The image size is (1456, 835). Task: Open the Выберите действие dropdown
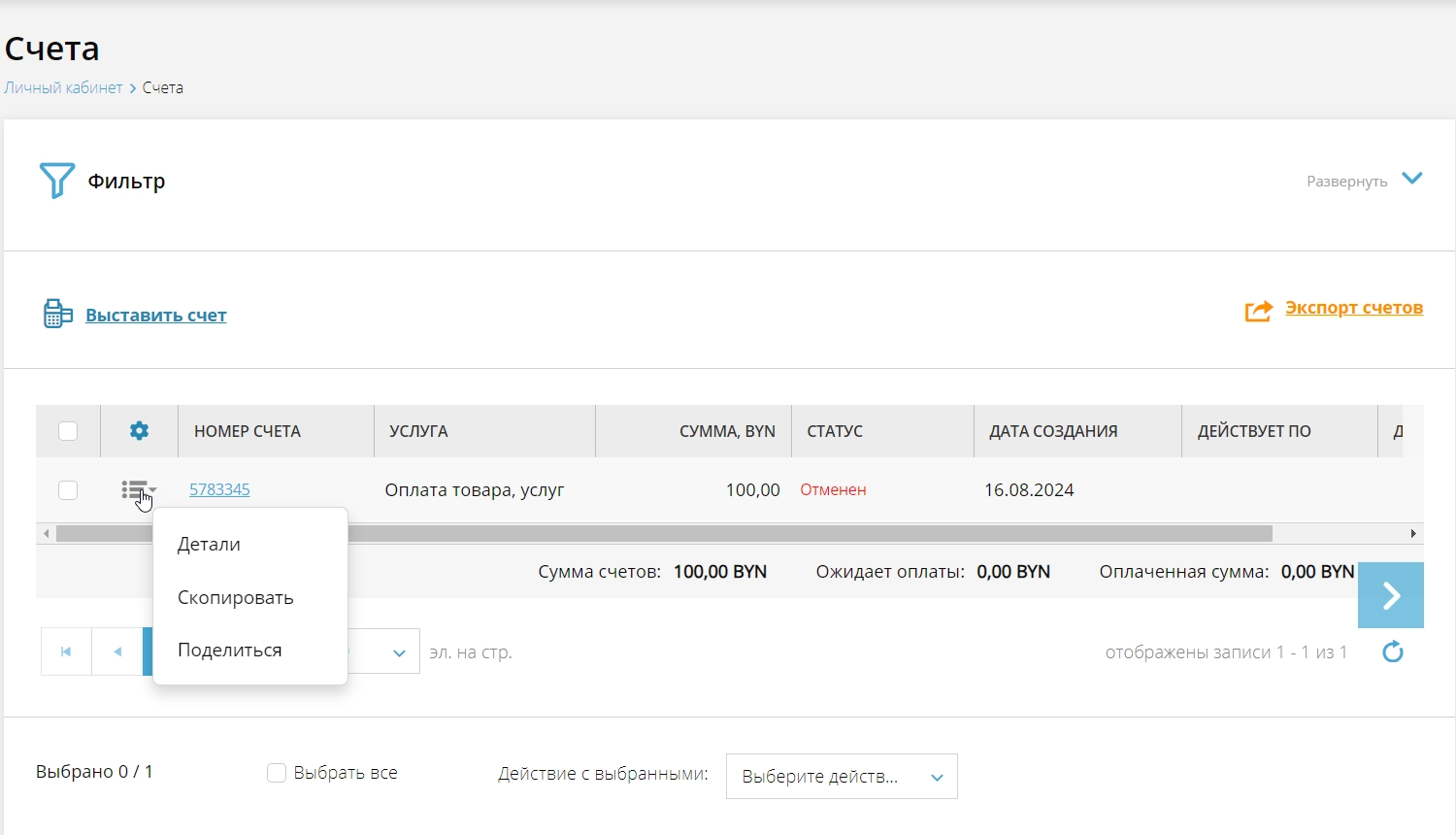pos(842,777)
